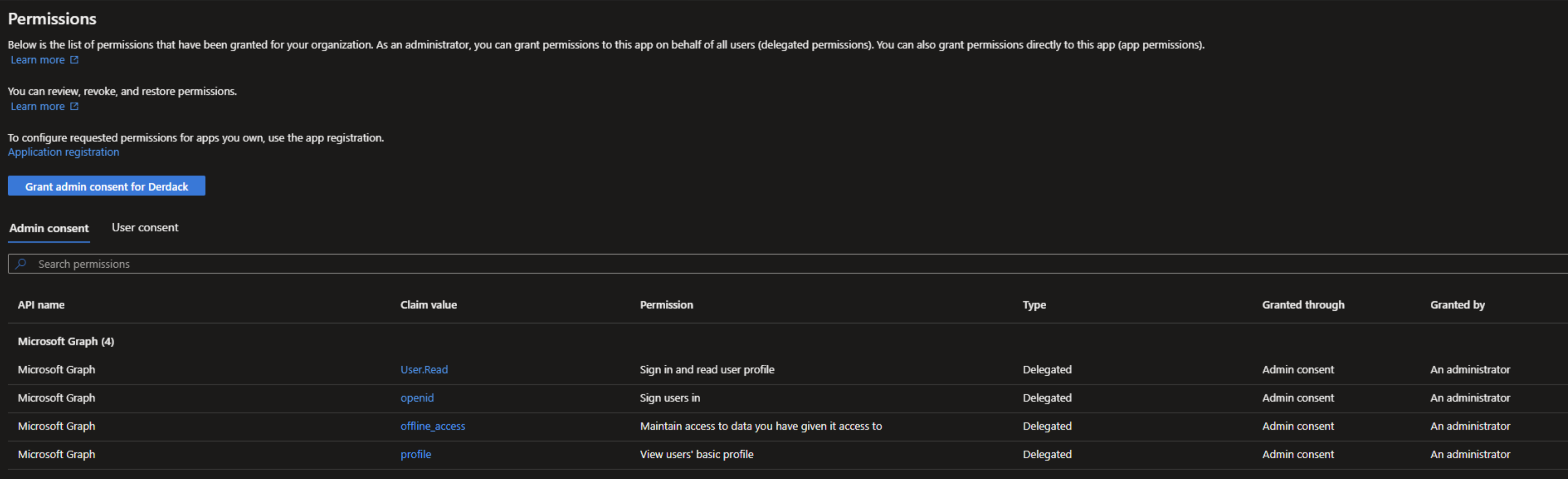
Task: Open the offline_access claim value link
Action: coord(432,426)
